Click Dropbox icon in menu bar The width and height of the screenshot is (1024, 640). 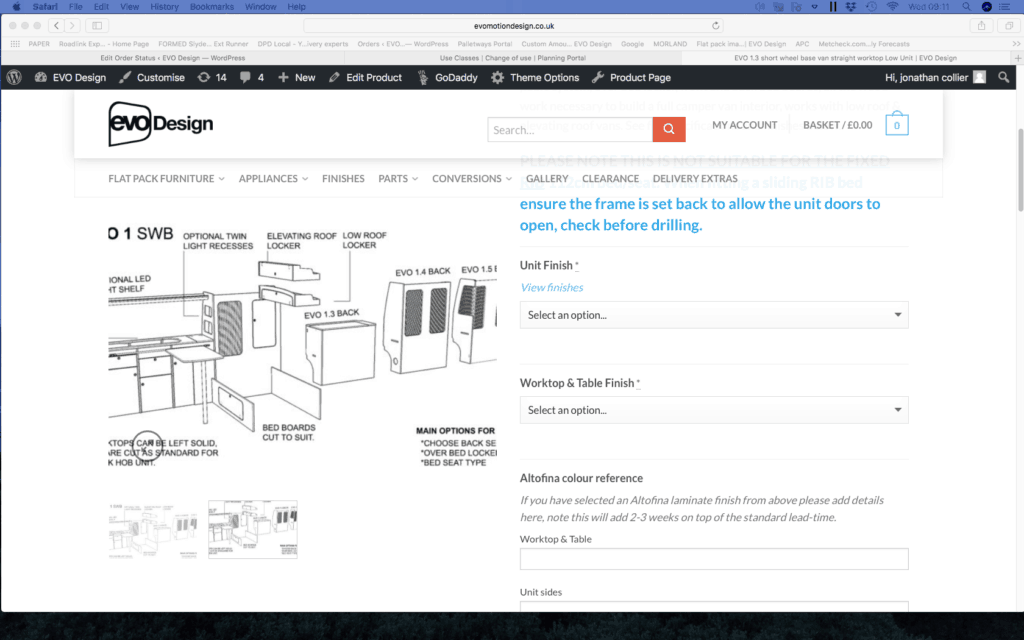[x=851, y=7]
